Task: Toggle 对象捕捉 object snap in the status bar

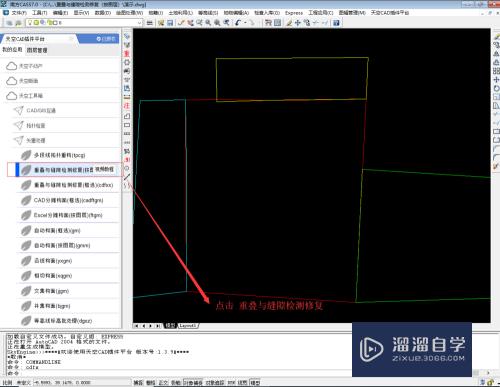Action: pyautogui.click(x=193, y=383)
